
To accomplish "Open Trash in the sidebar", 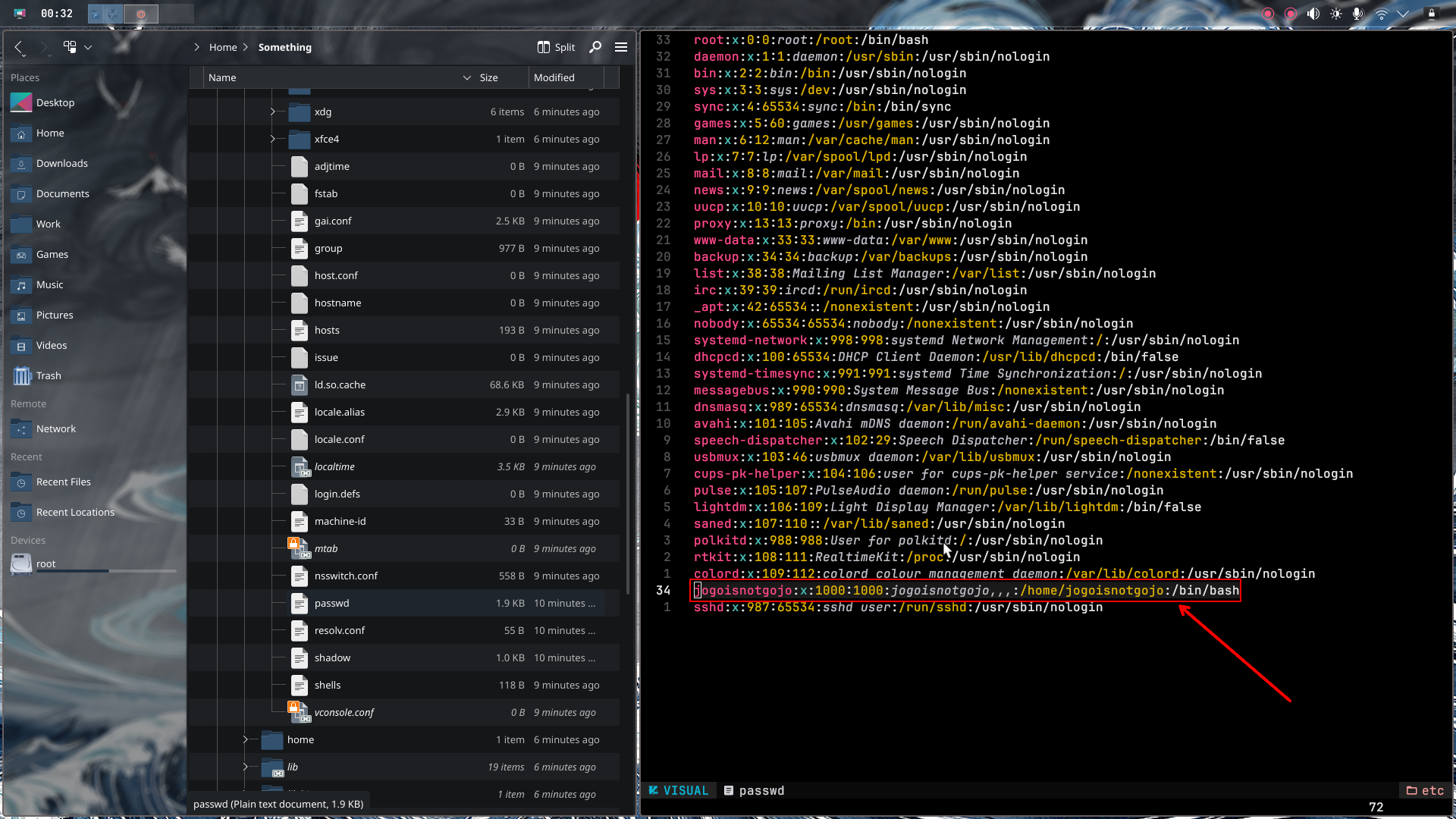I will pos(48,375).
